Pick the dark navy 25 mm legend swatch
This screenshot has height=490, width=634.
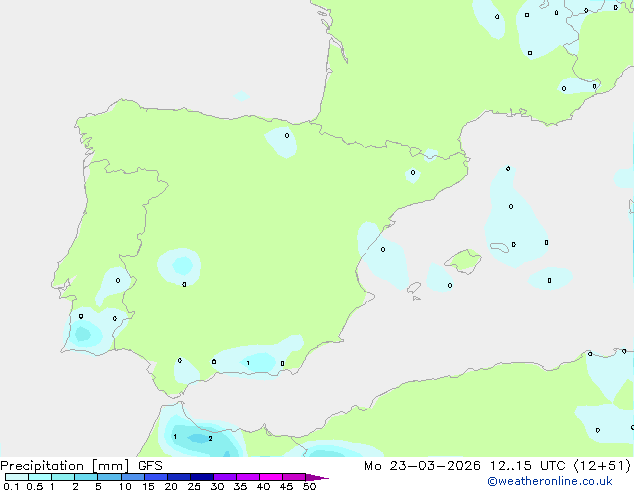pos(201,477)
